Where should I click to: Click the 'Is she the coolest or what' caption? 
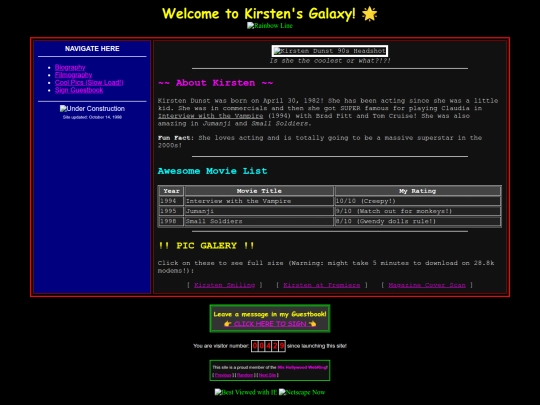coord(330,61)
